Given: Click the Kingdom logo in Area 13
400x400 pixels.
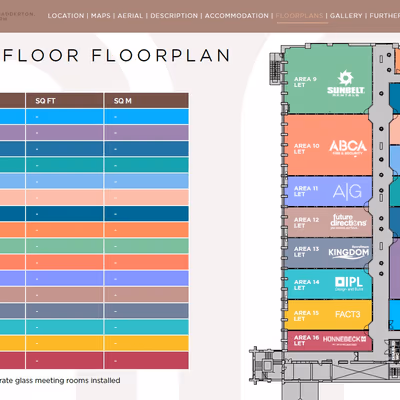Looking at the screenshot, I should [x=349, y=252].
